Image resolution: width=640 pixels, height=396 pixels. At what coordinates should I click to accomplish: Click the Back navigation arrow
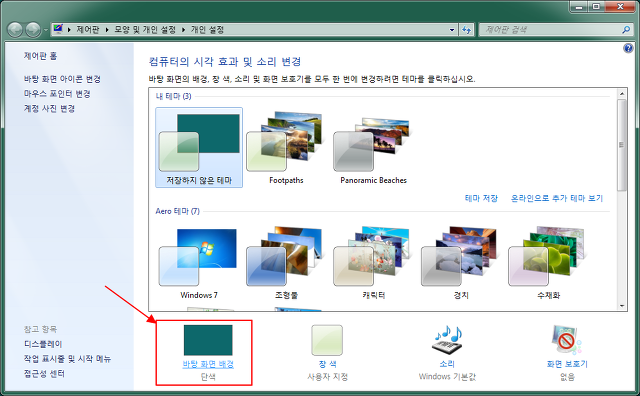tap(15, 29)
